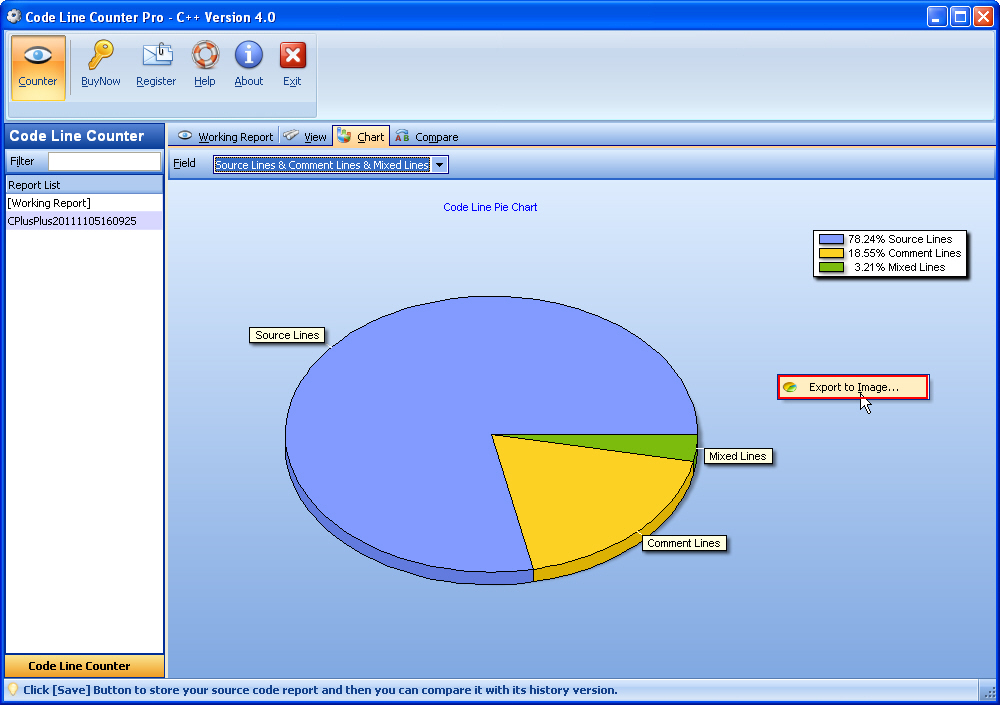
Task: Click green Mixed Lines legend swatch
Action: point(831,267)
